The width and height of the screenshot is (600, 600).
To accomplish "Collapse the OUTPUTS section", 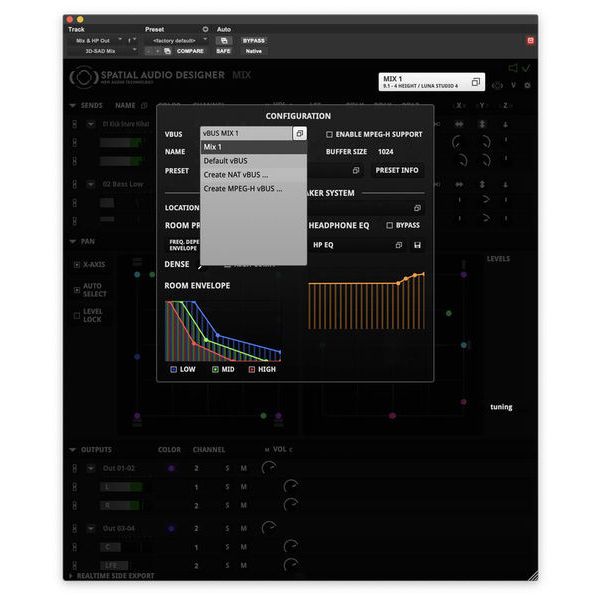I will tap(72, 450).
